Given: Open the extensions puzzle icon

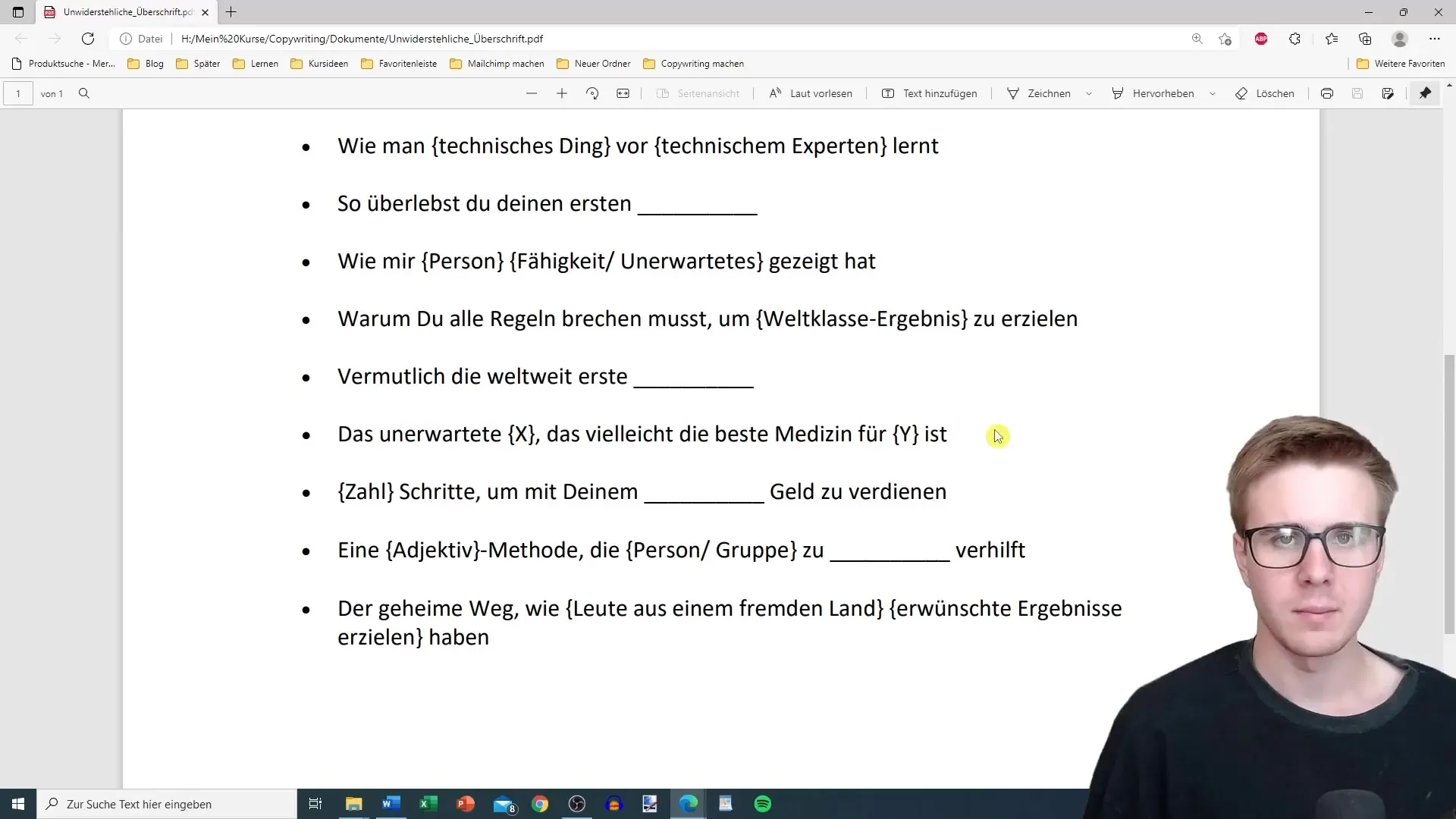Looking at the screenshot, I should pos(1294,39).
